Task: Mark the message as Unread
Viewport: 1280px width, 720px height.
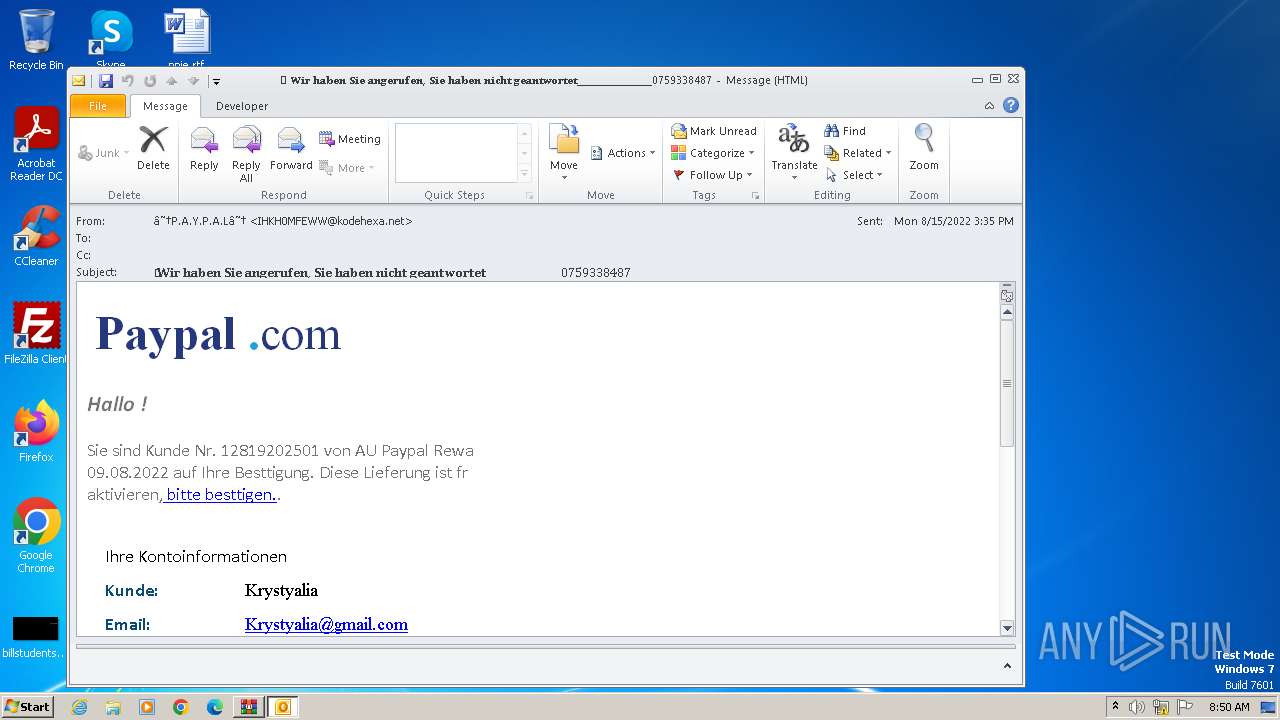Action: click(x=714, y=131)
